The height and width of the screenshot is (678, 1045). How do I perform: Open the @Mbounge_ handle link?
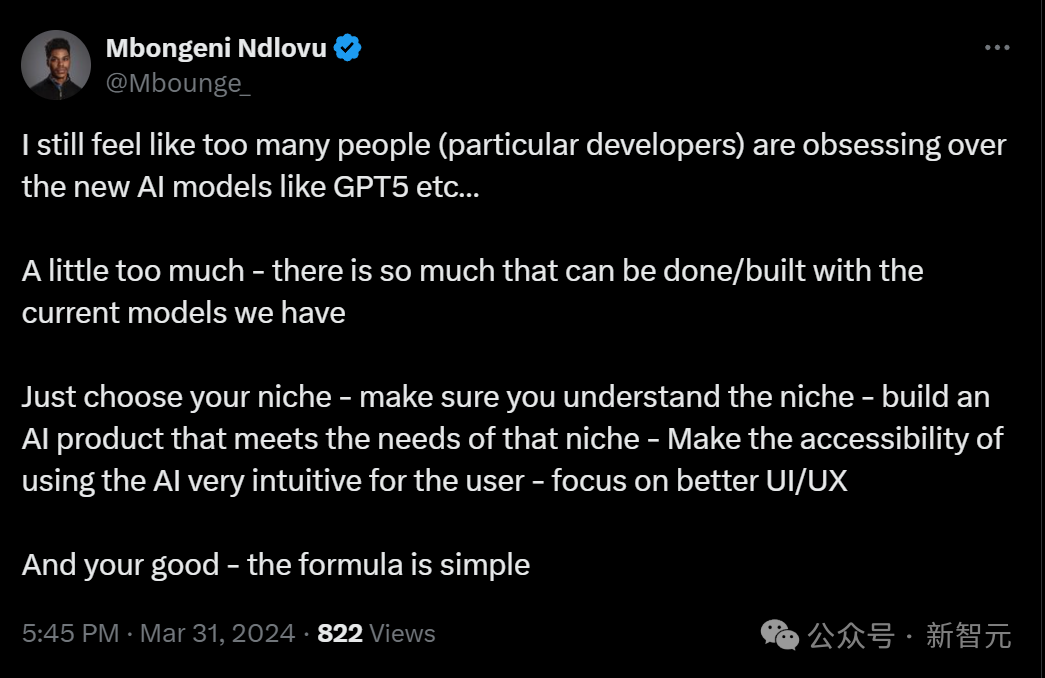point(177,82)
